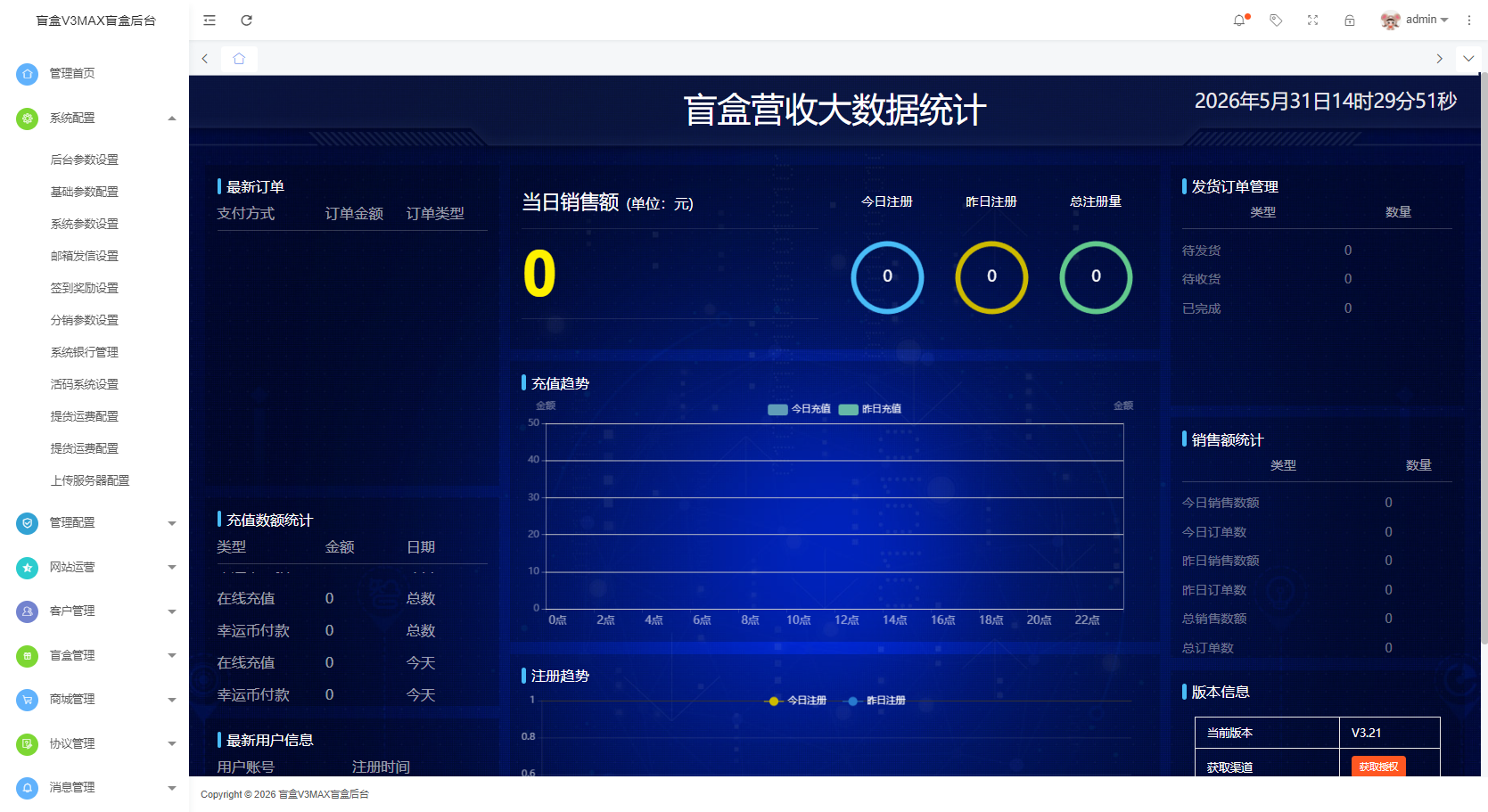Open the notifications bell

[1239, 21]
